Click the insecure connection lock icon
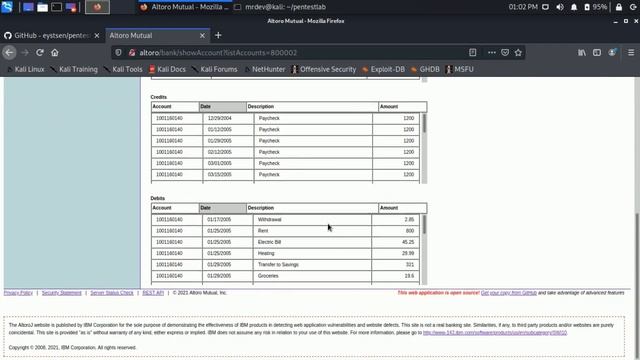 [x=132, y=53]
